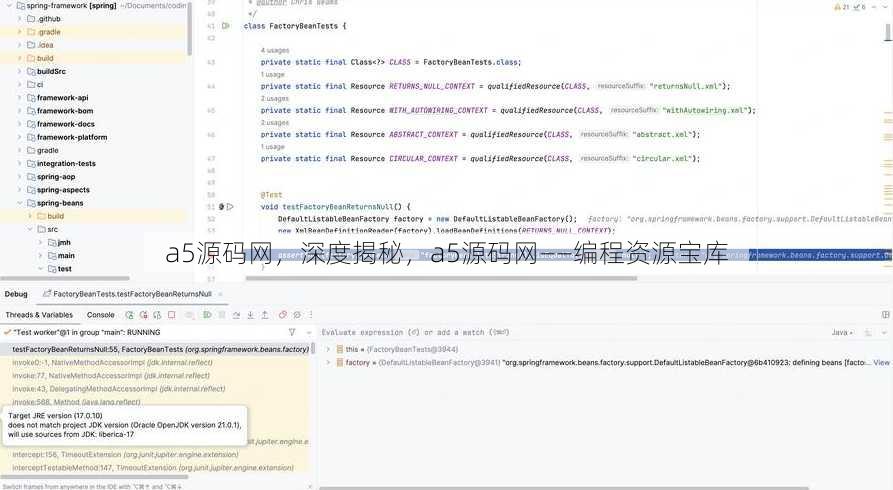Select the buildSrc folder in tree
Image resolution: width=893 pixels, height=490 pixels.
pyautogui.click(x=51, y=72)
